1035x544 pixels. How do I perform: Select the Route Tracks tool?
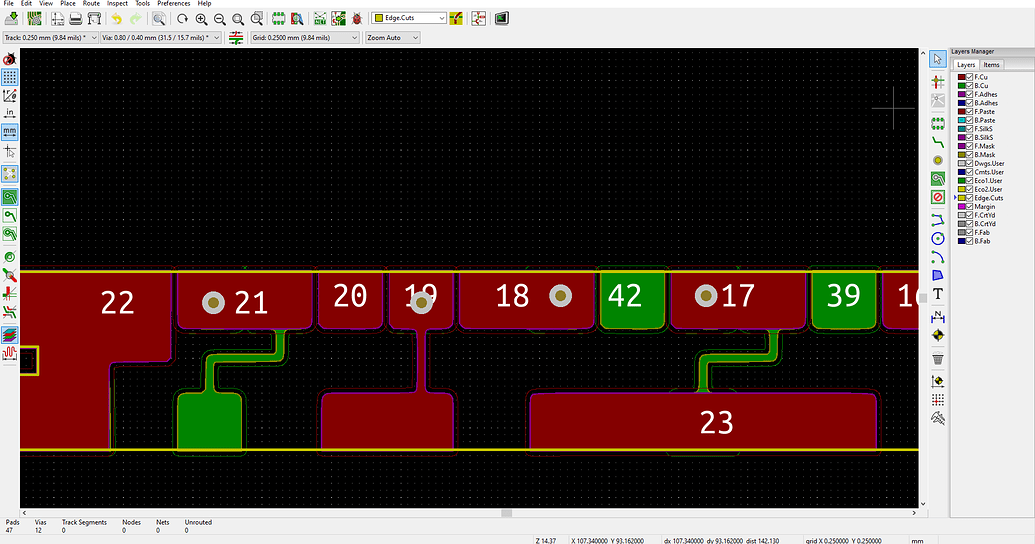tap(937, 142)
